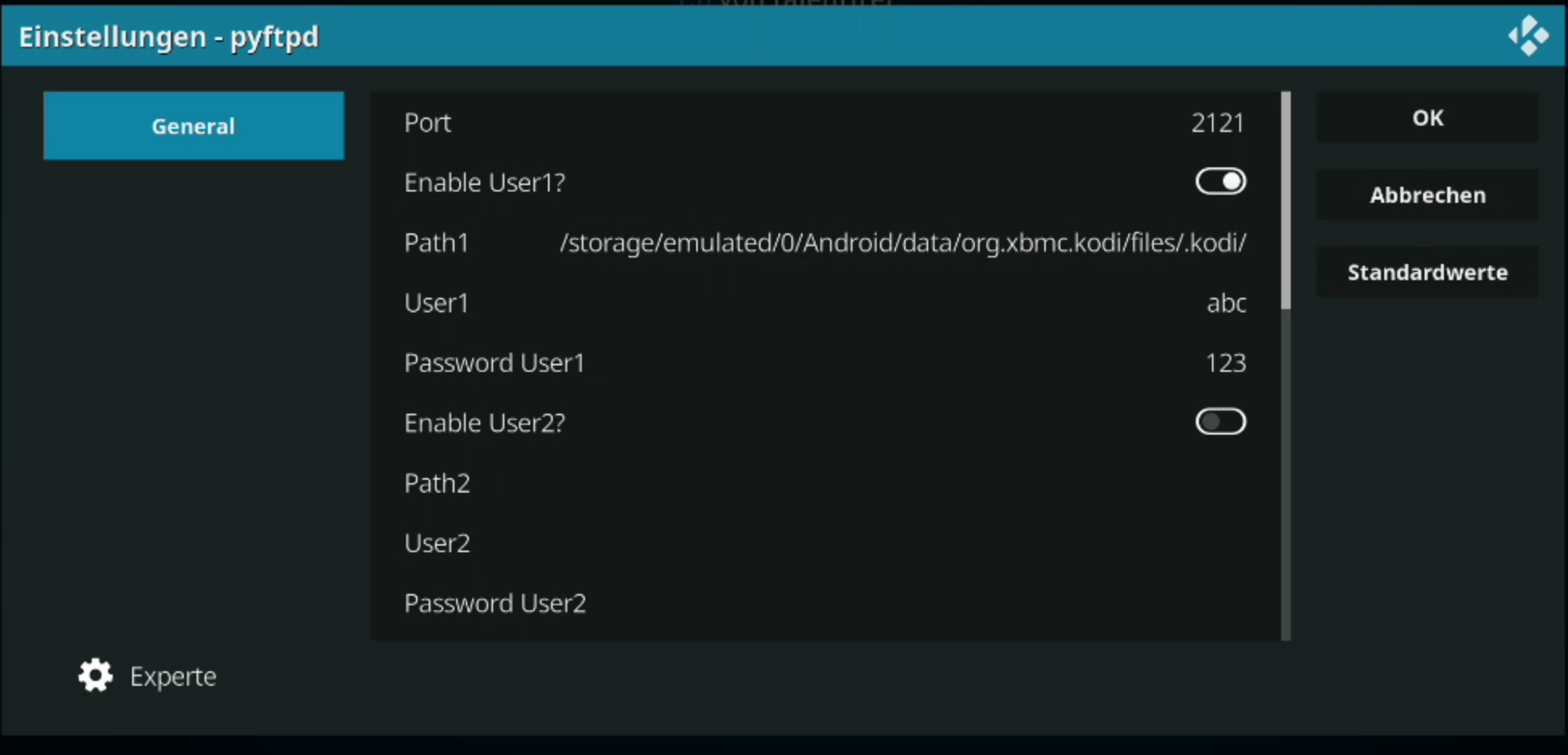1568x755 pixels.
Task: Confirm settings with the OK button
Action: [x=1428, y=118]
